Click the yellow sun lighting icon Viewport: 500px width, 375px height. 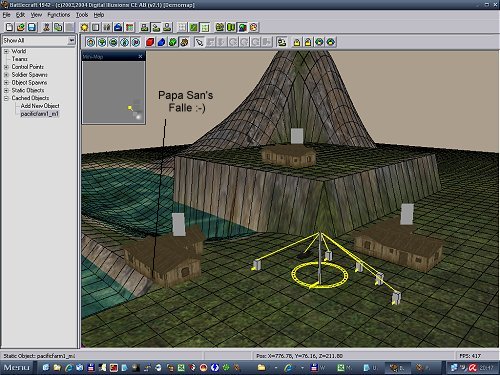84,27
